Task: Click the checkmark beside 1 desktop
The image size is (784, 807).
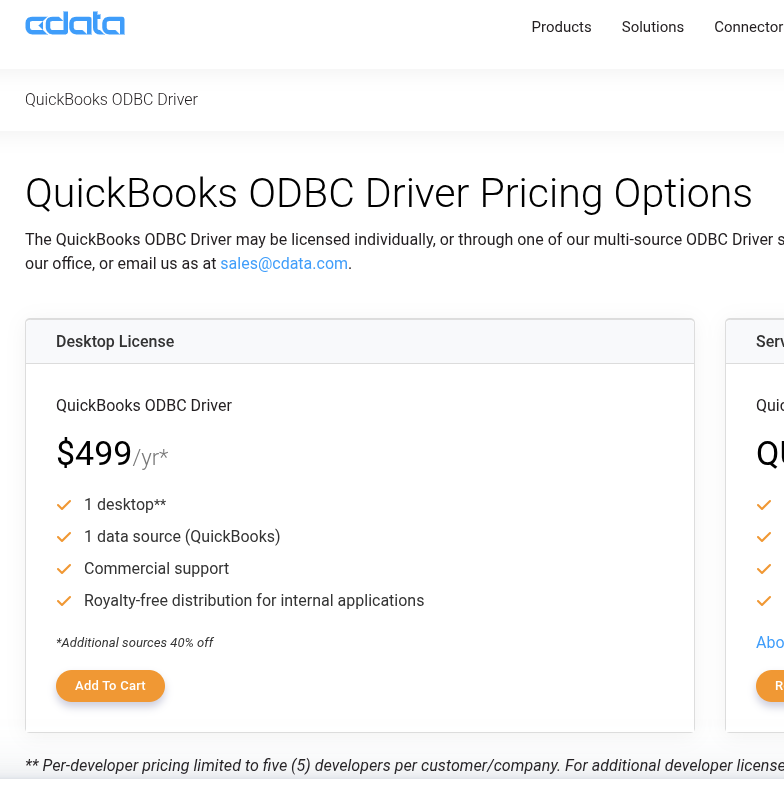Action: pyautogui.click(x=64, y=505)
